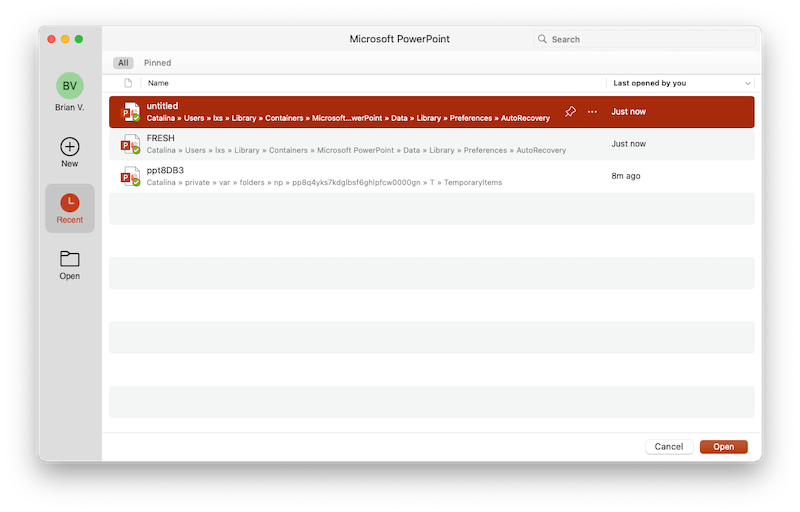Screen dimensions: 800x512
Task: Switch to the Pinned tab
Action: point(157,62)
